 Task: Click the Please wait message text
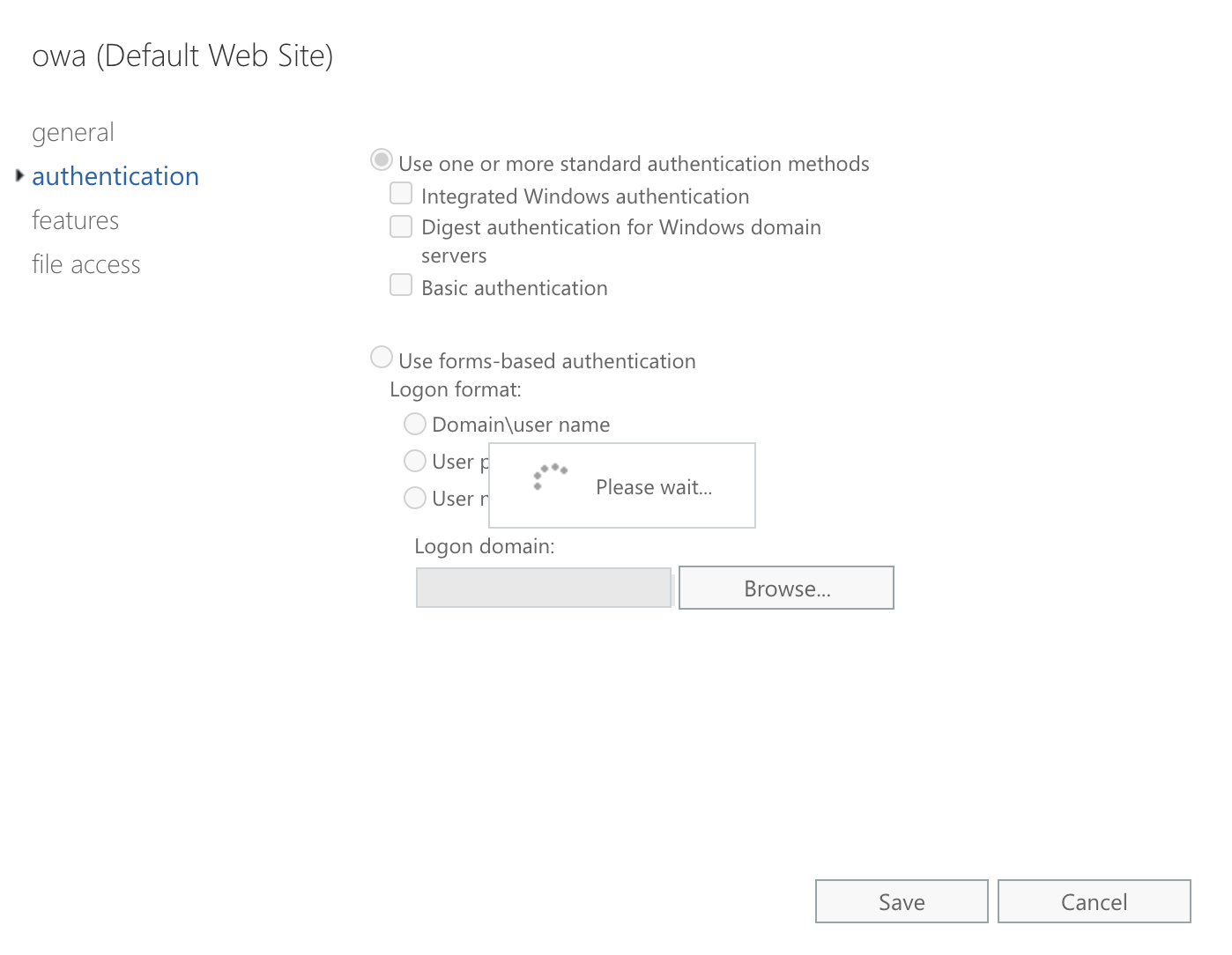(x=654, y=487)
